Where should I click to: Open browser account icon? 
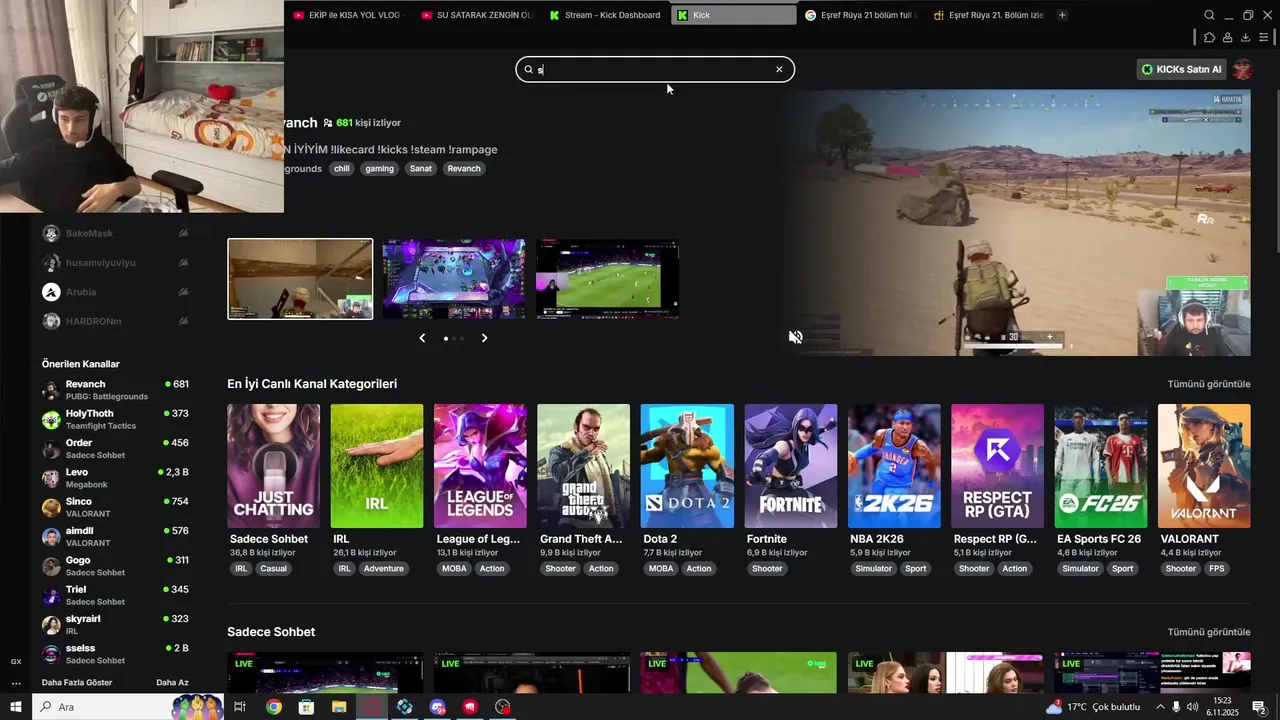1227,38
